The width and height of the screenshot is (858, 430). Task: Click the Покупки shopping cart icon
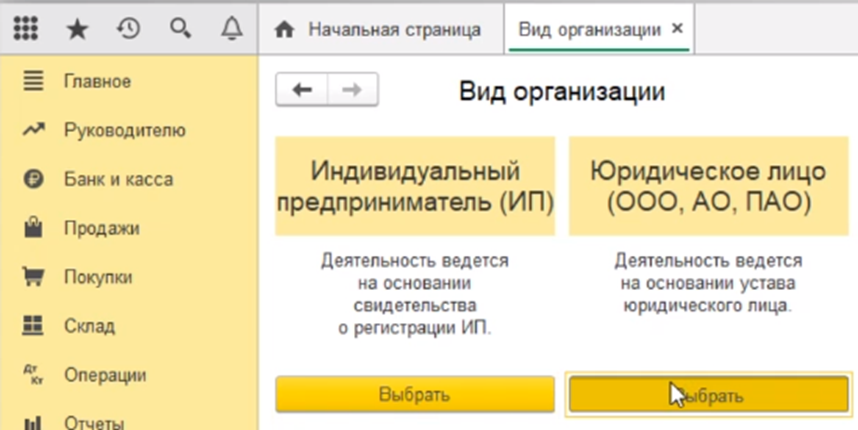click(33, 277)
